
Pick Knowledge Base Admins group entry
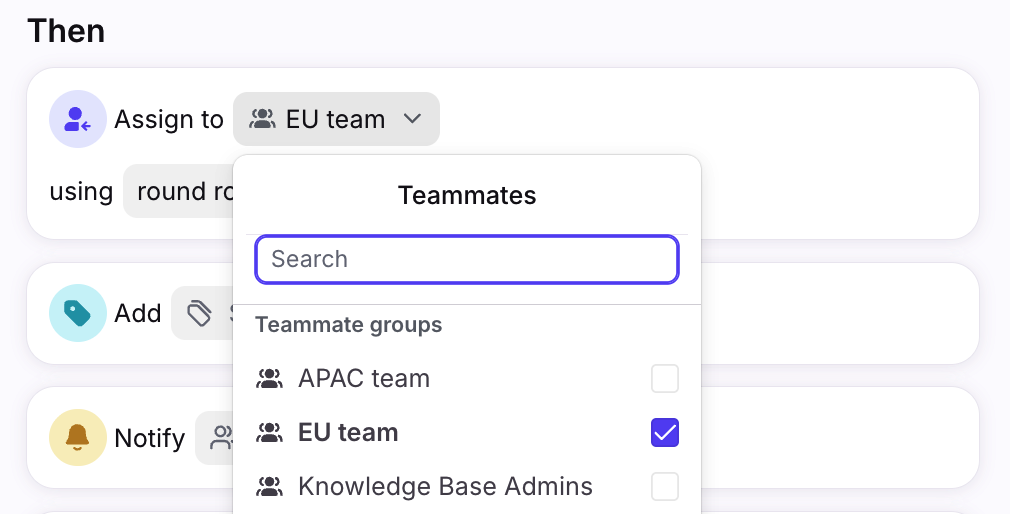445,487
